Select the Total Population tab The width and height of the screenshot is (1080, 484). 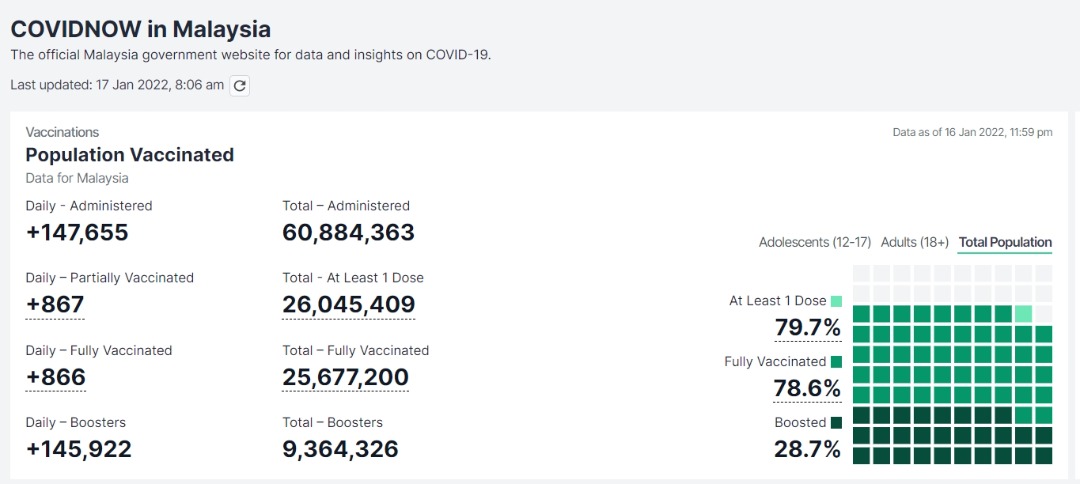click(x=1005, y=242)
